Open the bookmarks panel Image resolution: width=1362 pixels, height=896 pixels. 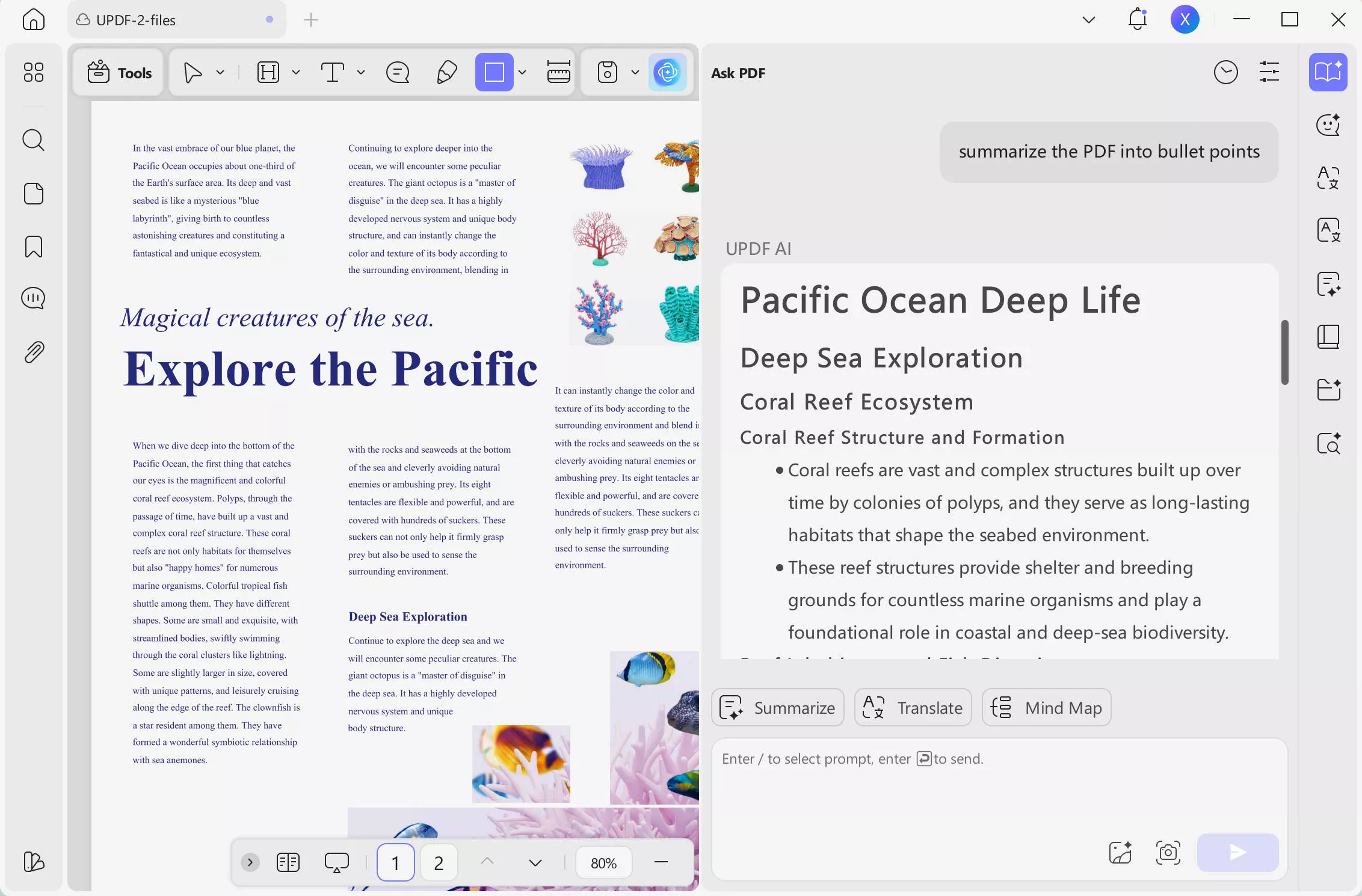tap(33, 247)
